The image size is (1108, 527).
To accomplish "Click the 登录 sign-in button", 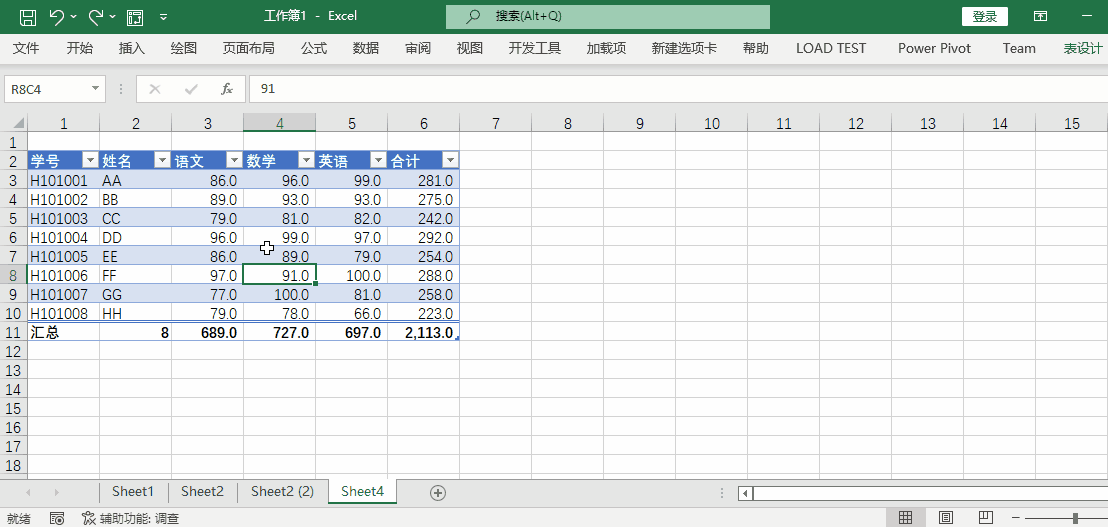I will 985,17.
